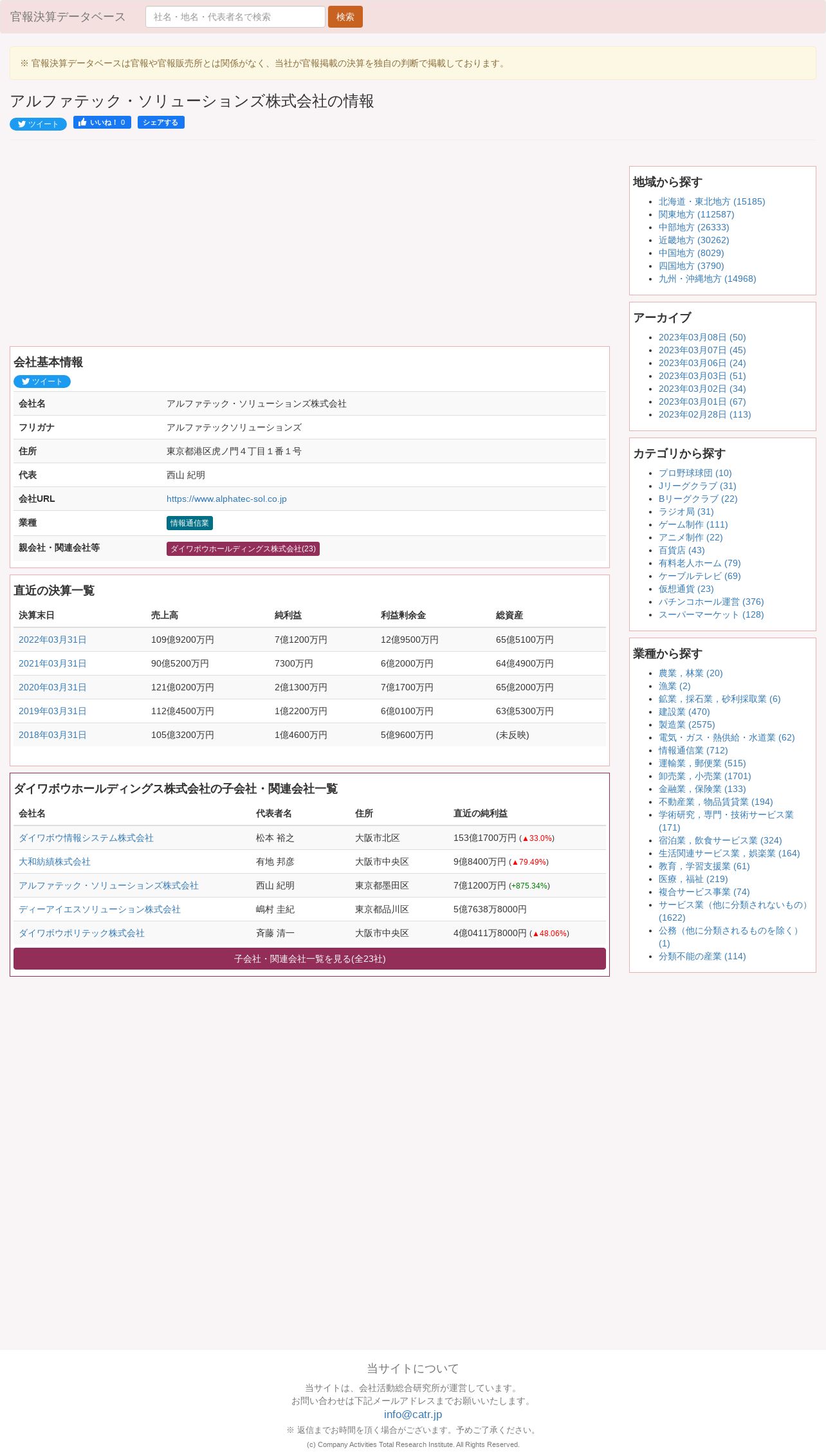Open industry 金融業，保険業 (133)
The height and width of the screenshot is (1456, 826).
[702, 789]
